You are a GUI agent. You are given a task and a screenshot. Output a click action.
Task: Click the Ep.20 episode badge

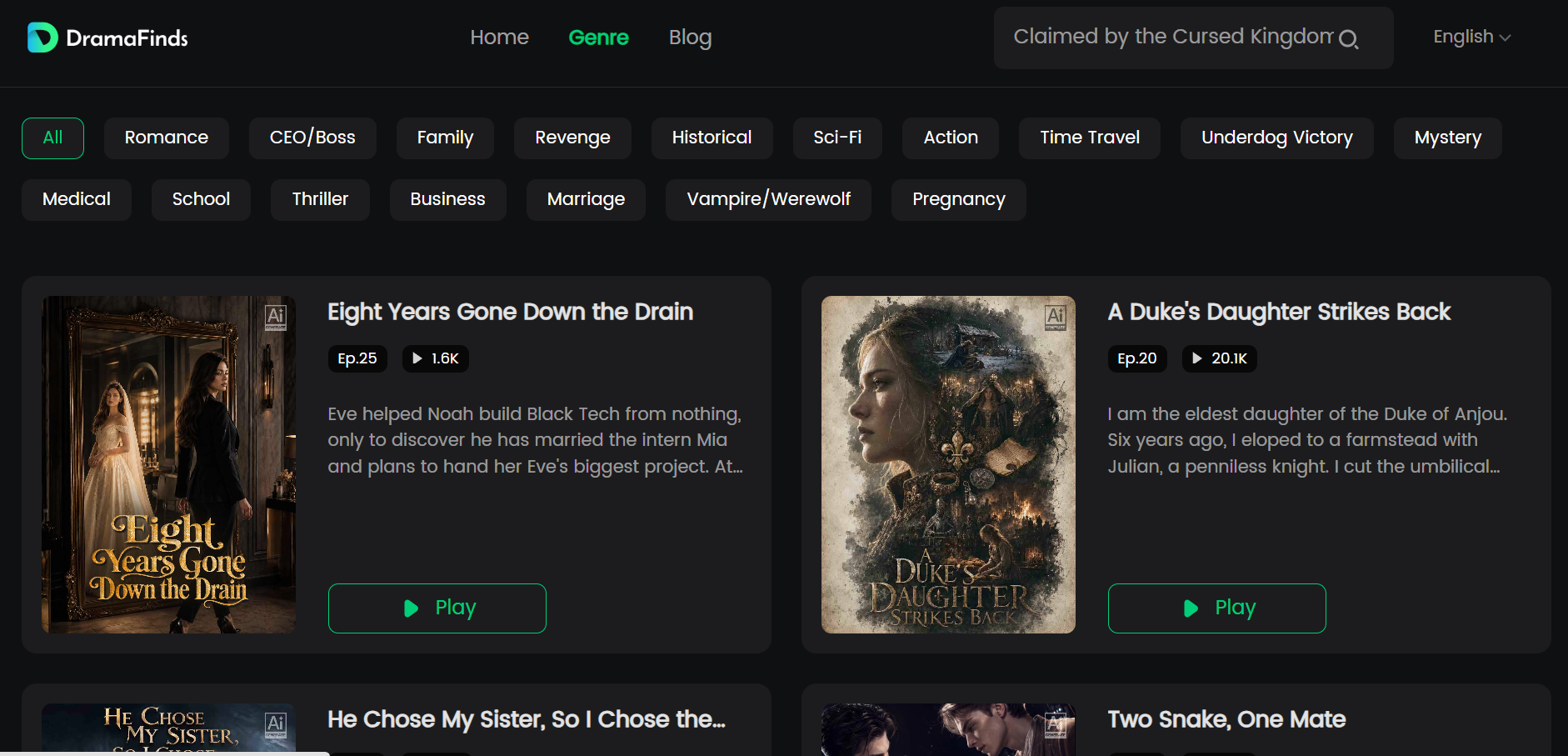(1137, 358)
